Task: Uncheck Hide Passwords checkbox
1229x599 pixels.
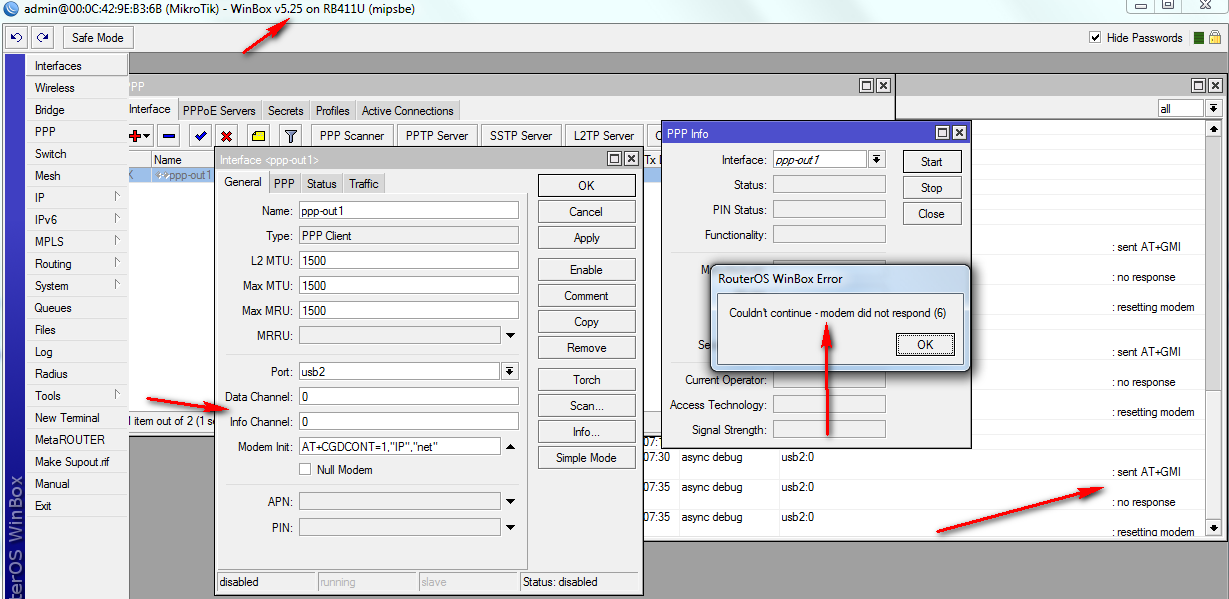Action: (x=1095, y=38)
